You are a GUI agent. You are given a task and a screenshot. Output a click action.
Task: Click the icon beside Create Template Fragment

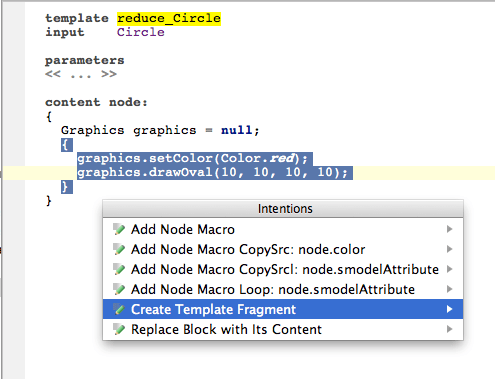click(119, 309)
